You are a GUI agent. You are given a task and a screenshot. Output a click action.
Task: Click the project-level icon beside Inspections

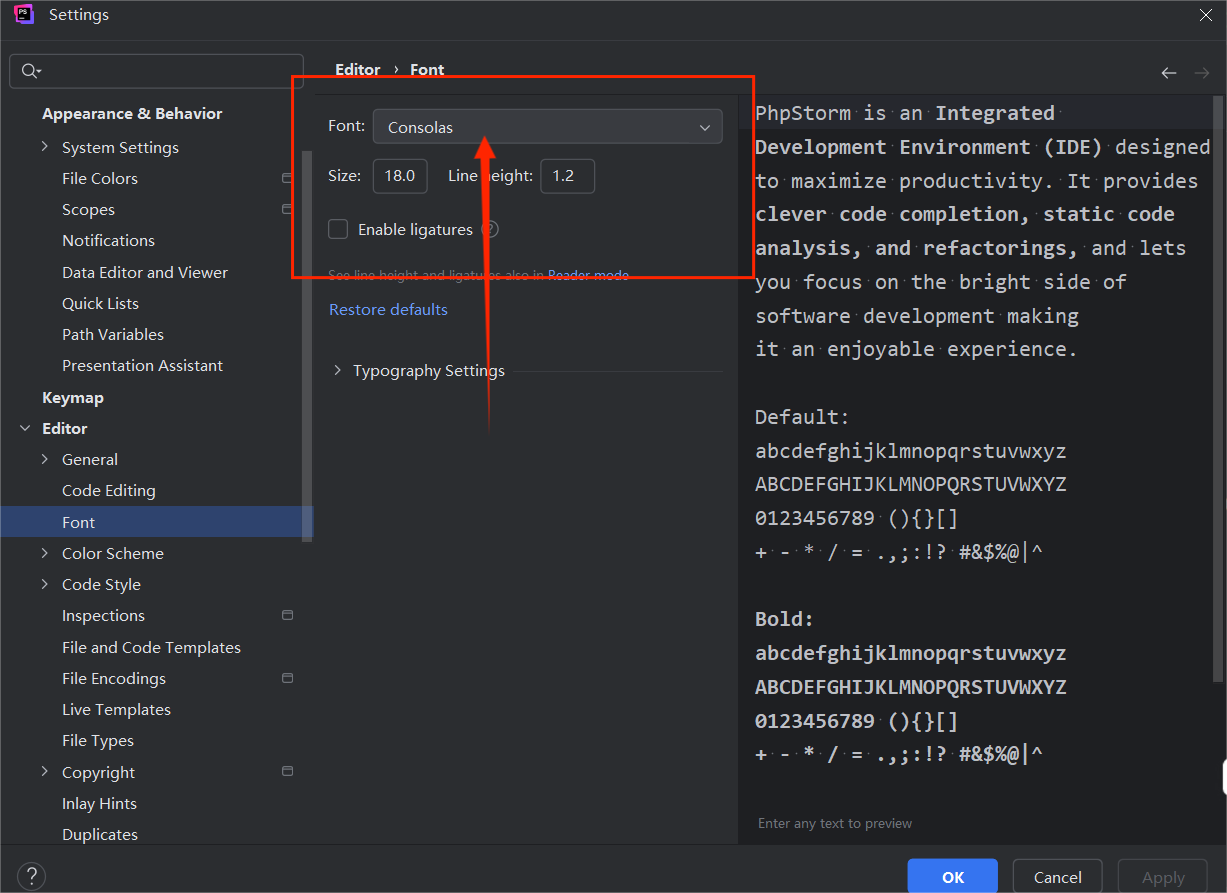[287, 615]
